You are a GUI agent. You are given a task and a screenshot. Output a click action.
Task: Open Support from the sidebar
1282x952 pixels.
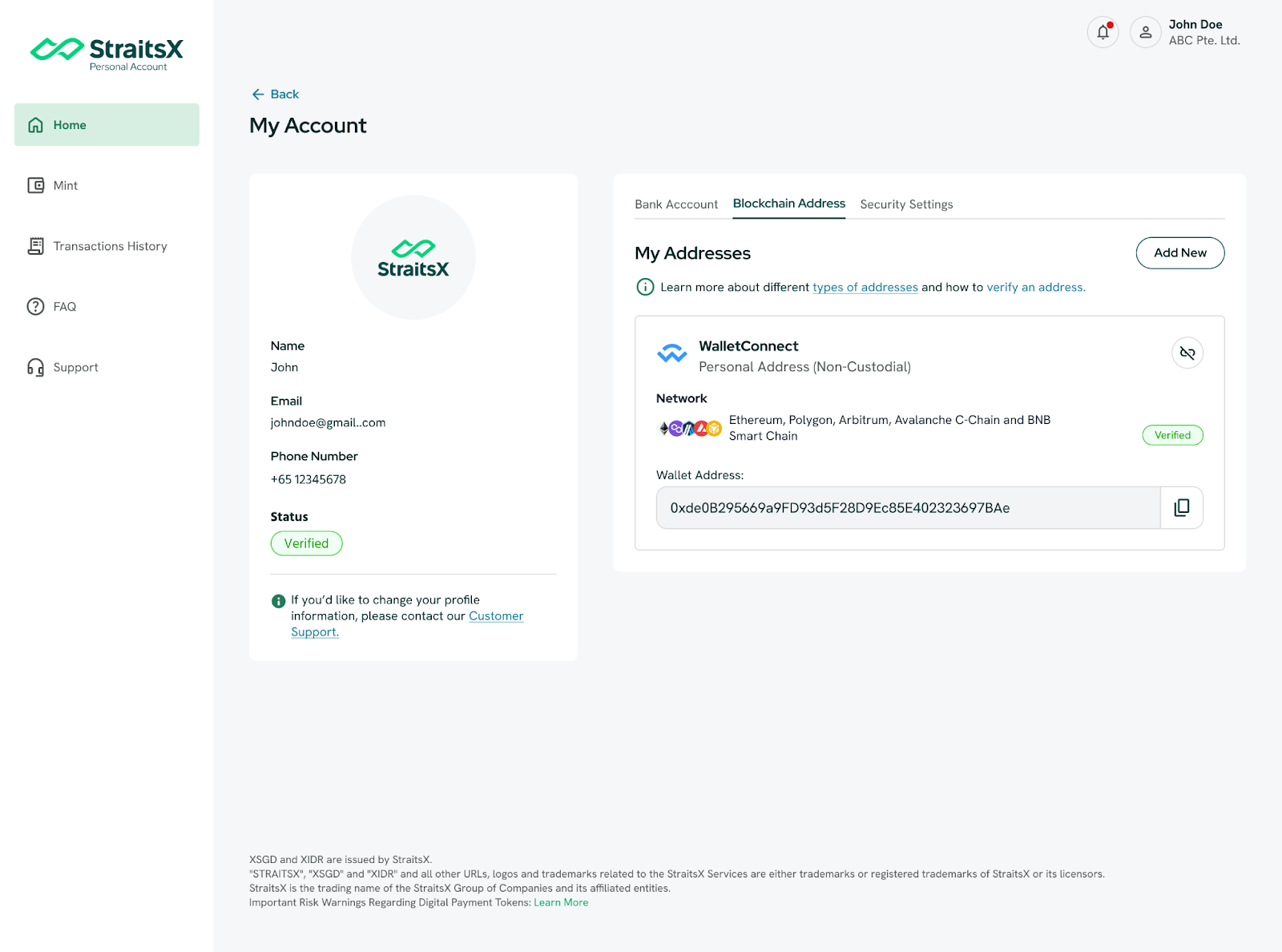[107, 367]
